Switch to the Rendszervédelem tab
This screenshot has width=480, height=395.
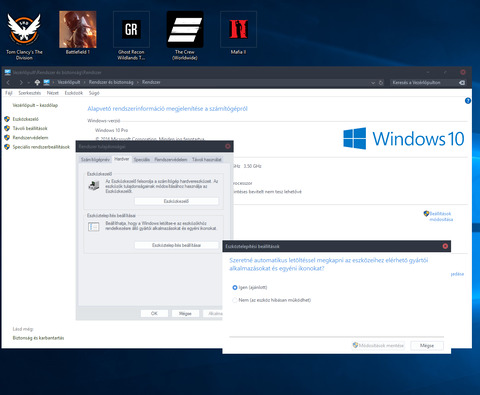(x=171, y=160)
